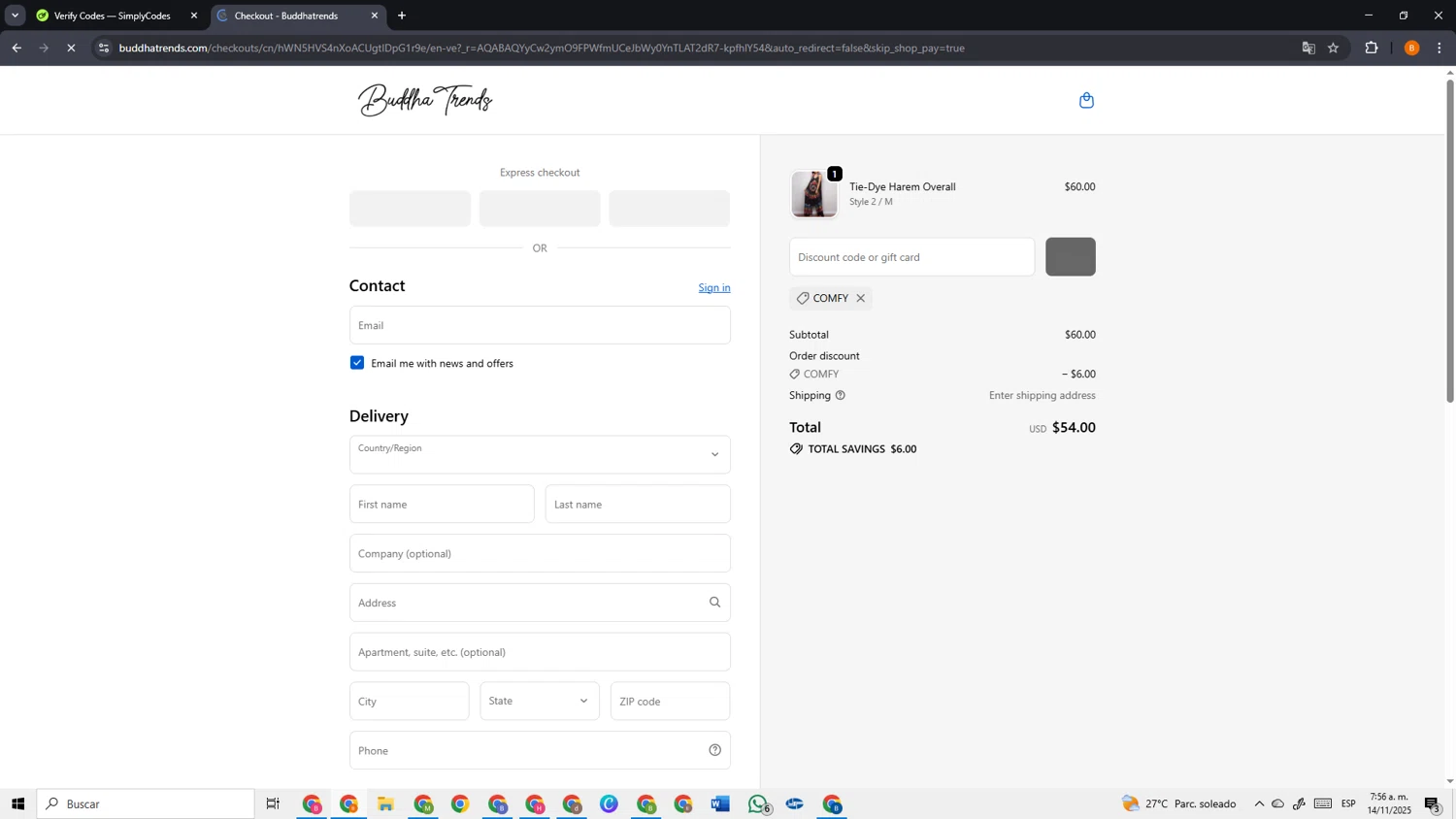Apply the discount code button
Screen dimensions: 1456x819
1070,257
